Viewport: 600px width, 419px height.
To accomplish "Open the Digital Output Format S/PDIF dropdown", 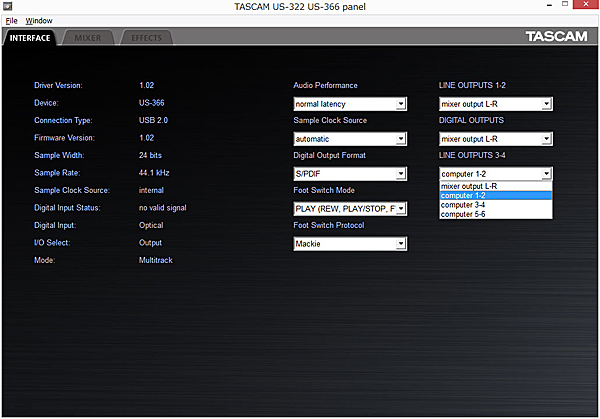I will 350,174.
